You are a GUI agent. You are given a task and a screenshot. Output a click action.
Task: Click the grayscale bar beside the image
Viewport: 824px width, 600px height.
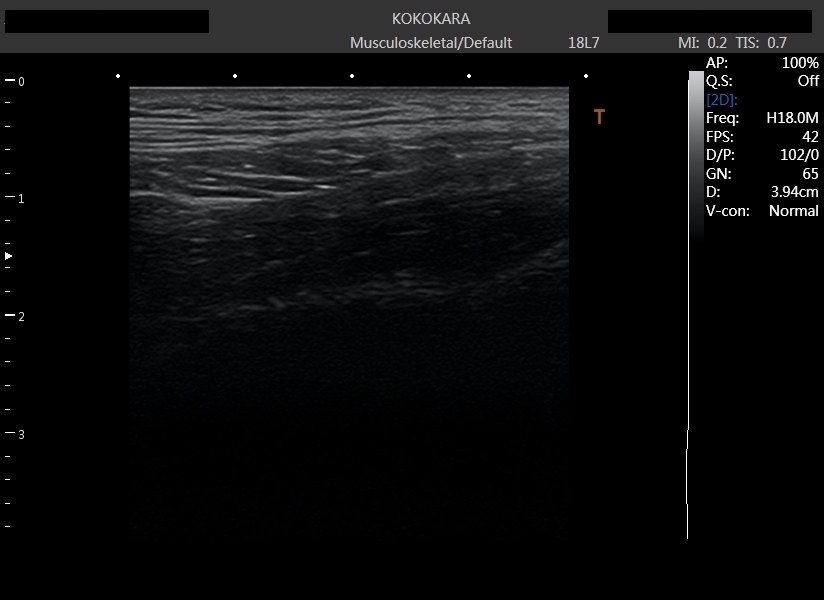[696, 156]
